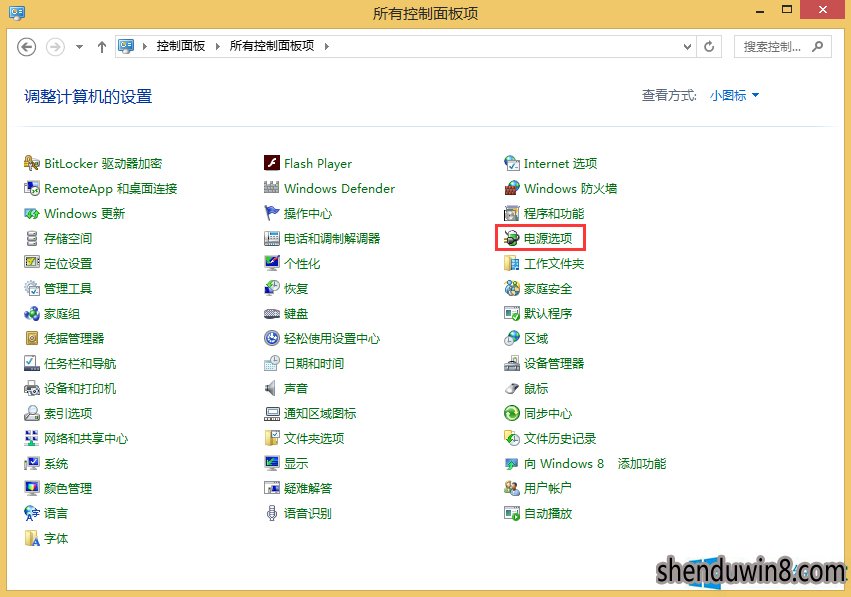Open BitLocker 驱动器加密 icon
Screen dimensions: 851x597
click(x=31, y=163)
